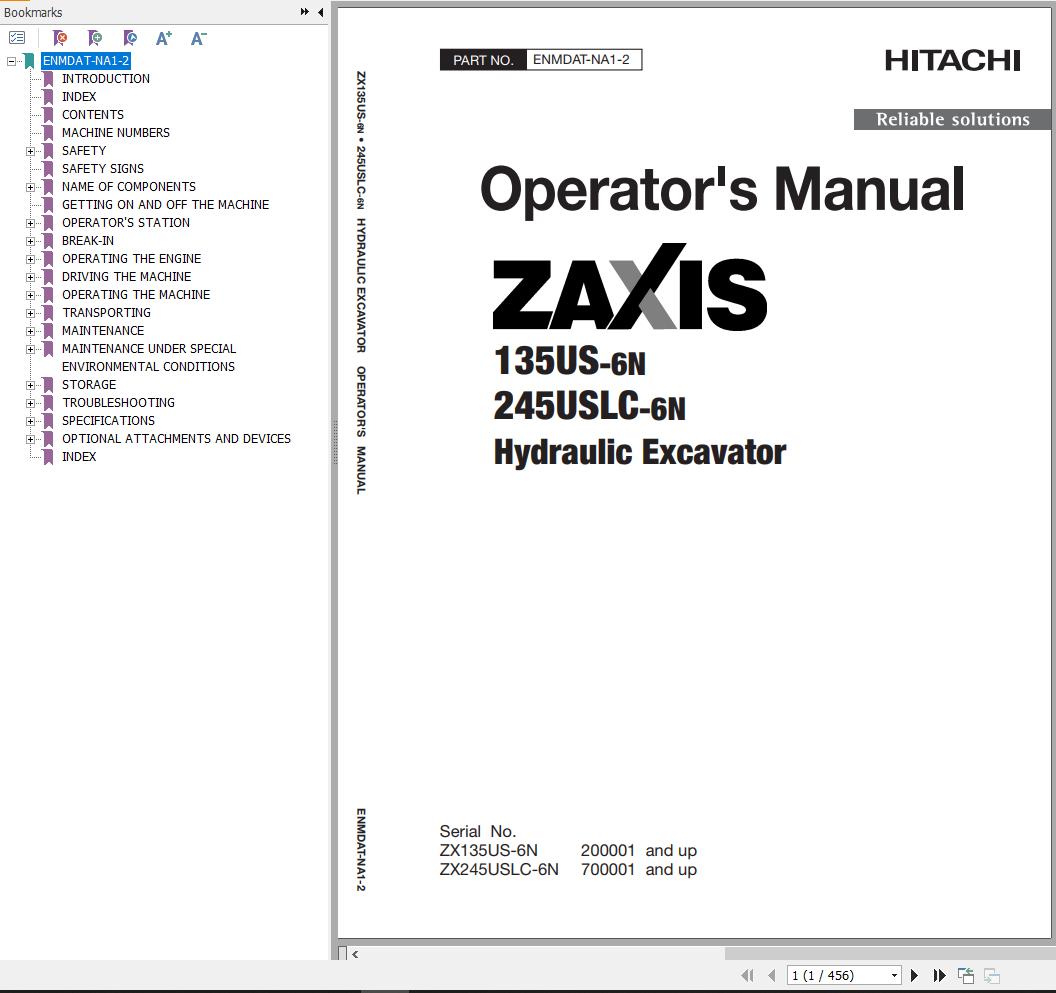Jump to the TROUBLESHOOTING bookmark
The width and height of the screenshot is (1056, 993).
[119, 403]
